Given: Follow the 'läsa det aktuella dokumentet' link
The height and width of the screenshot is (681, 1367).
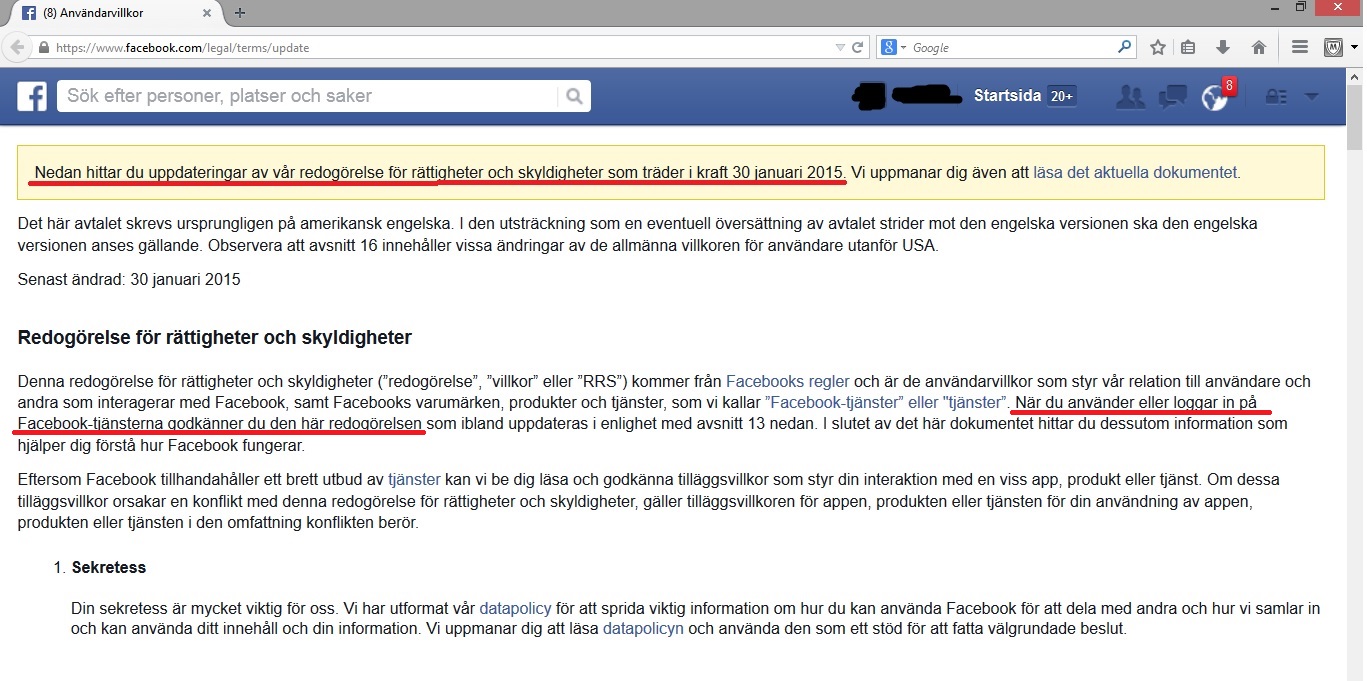Looking at the screenshot, I should [1135, 172].
